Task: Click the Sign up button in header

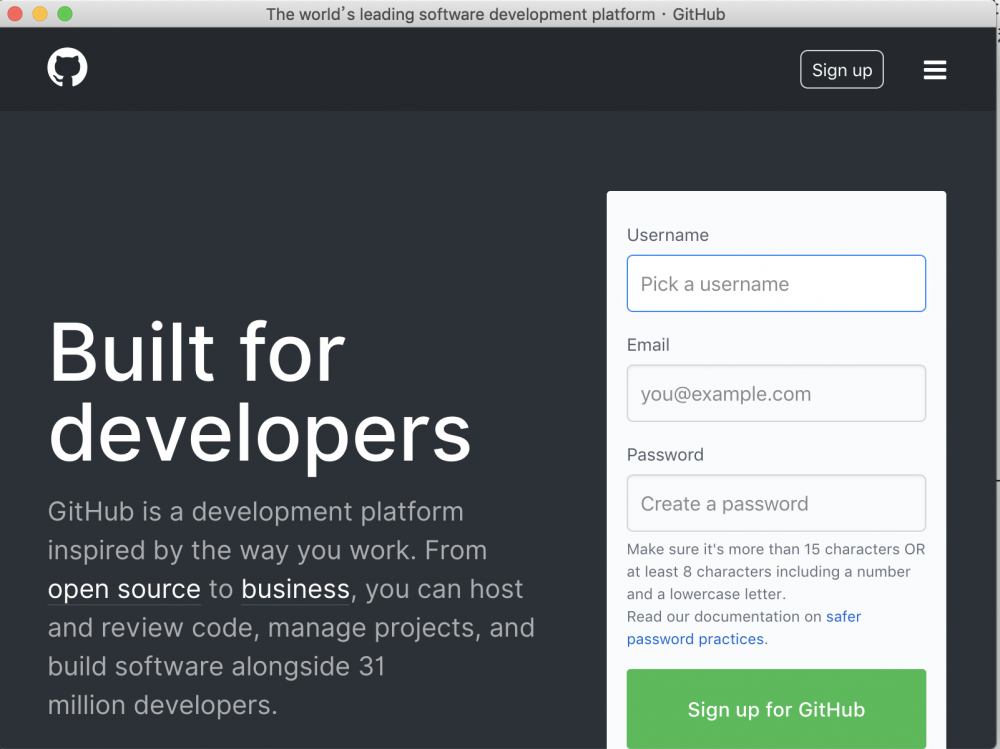Action: click(x=842, y=70)
